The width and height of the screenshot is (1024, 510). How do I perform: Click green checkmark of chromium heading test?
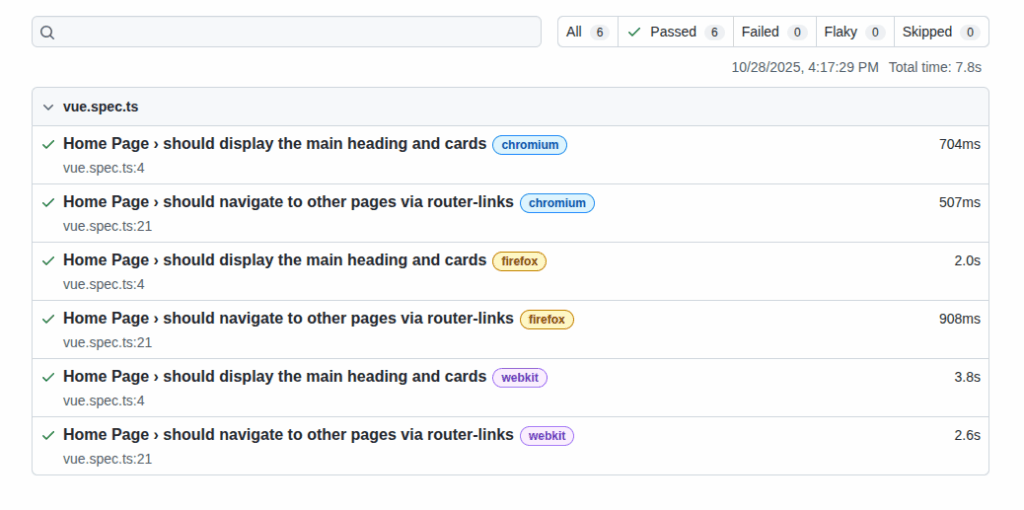[48, 144]
